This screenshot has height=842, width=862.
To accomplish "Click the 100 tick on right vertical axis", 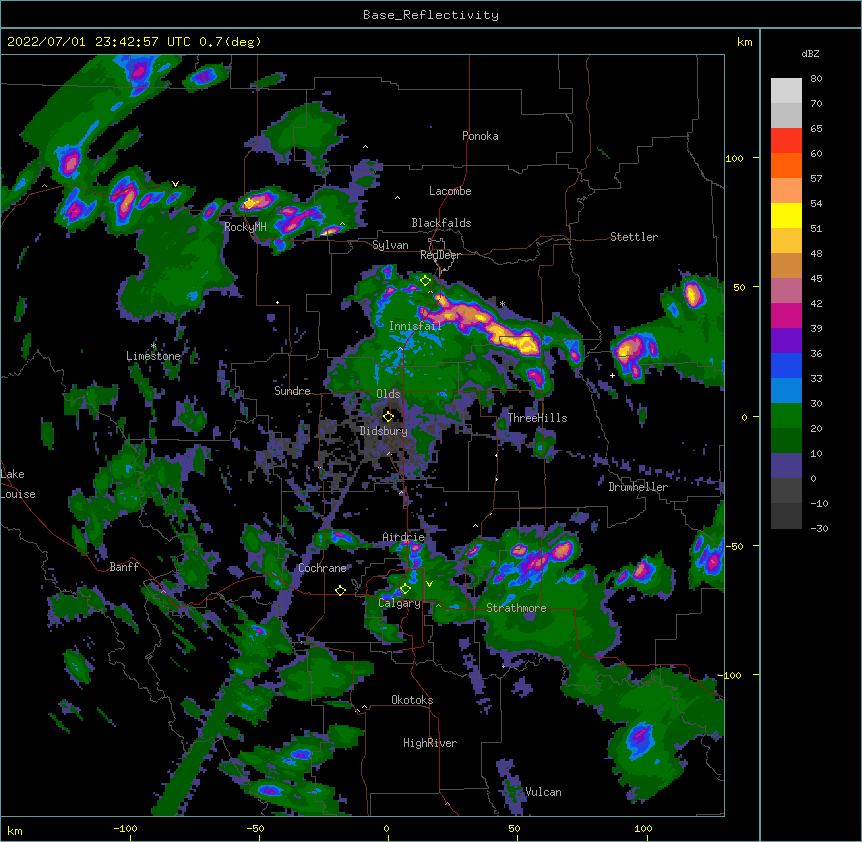I will point(734,158).
